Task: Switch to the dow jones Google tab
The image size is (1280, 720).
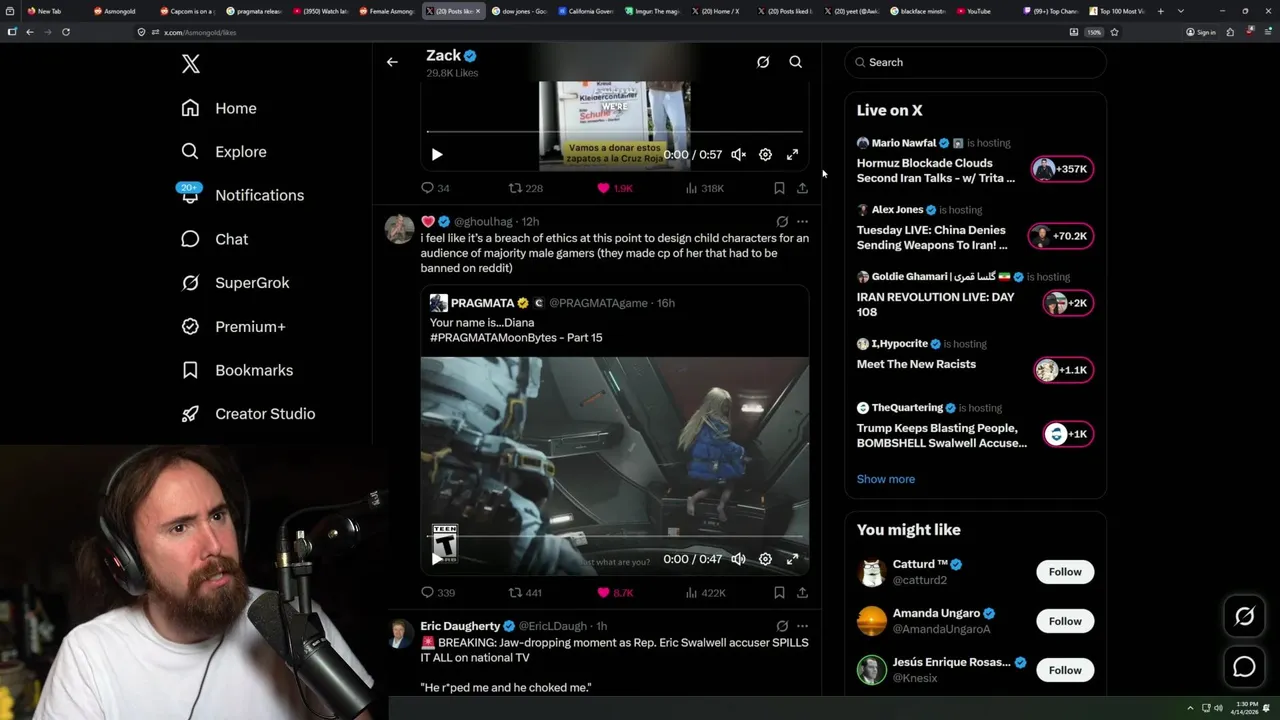Action: tap(519, 11)
